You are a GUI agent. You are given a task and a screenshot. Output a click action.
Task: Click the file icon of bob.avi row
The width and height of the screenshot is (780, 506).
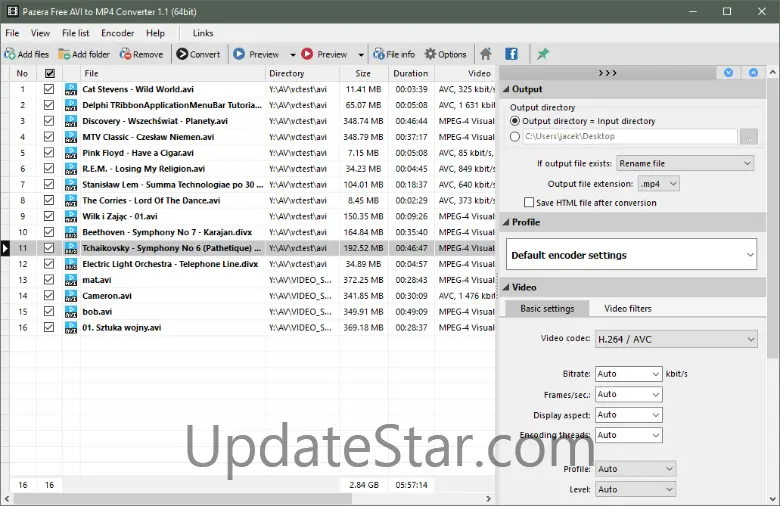[71, 312]
